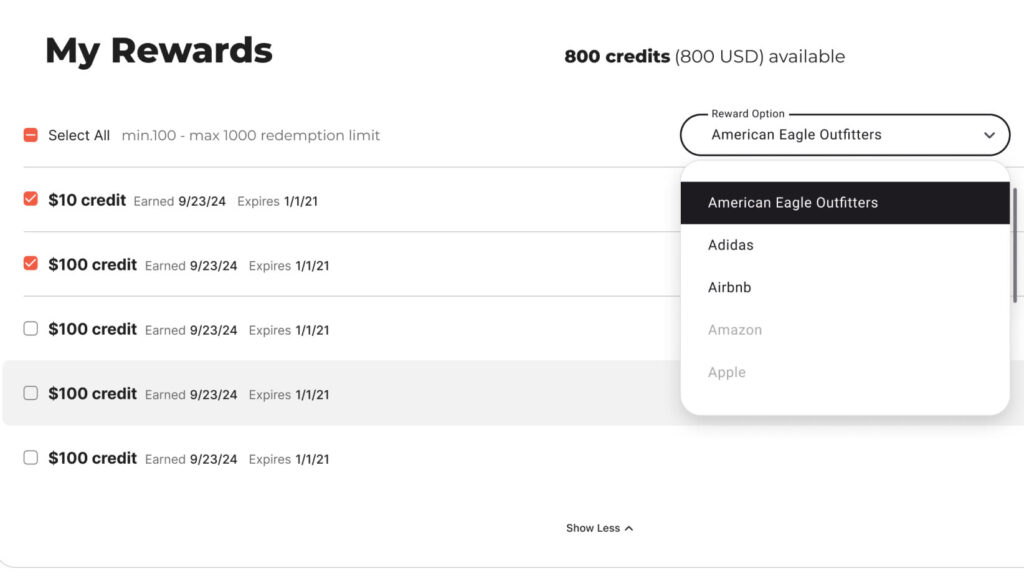Viewport: 1024px width, 576px height.
Task: Toggle the Select All indeterminate checkbox
Action: click(x=30, y=135)
